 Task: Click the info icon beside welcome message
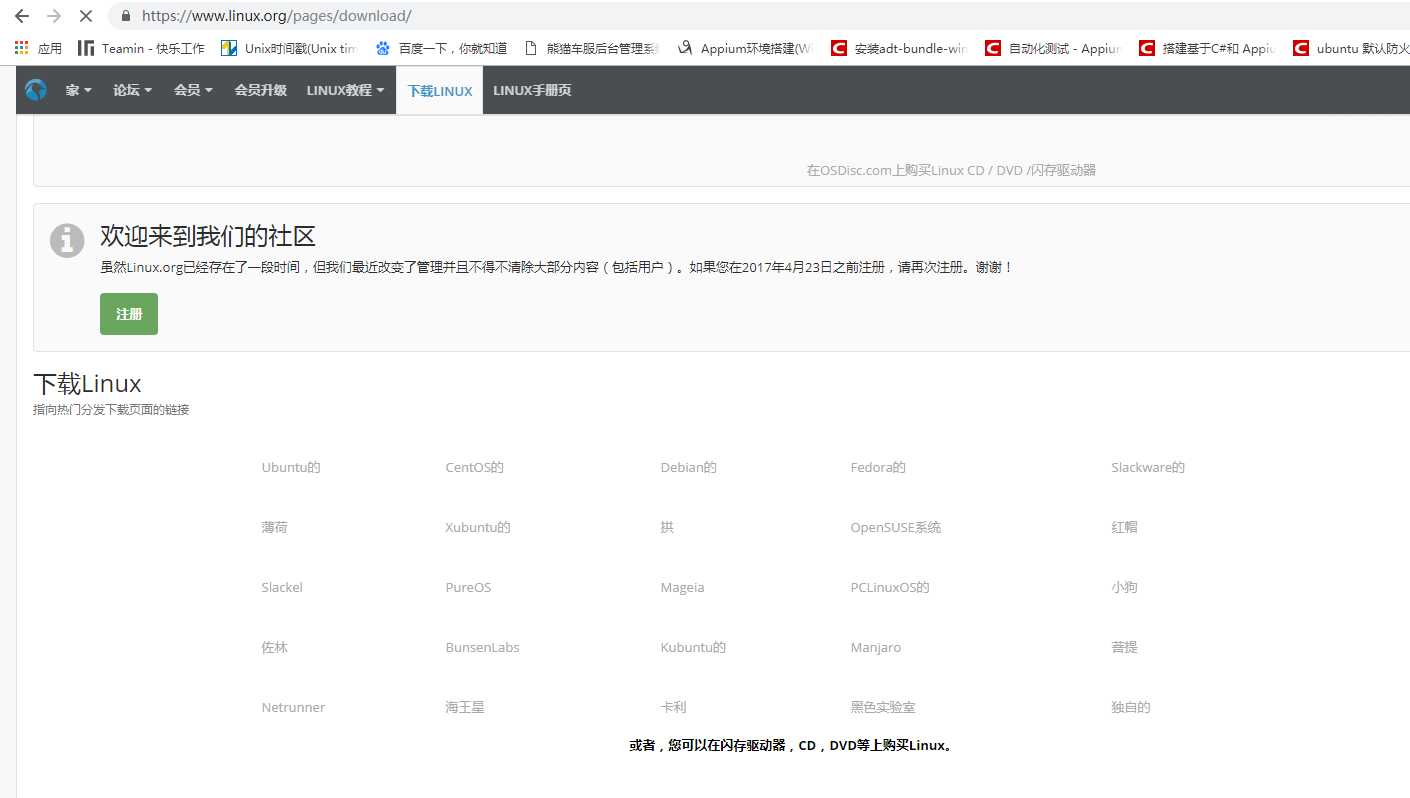coord(67,240)
